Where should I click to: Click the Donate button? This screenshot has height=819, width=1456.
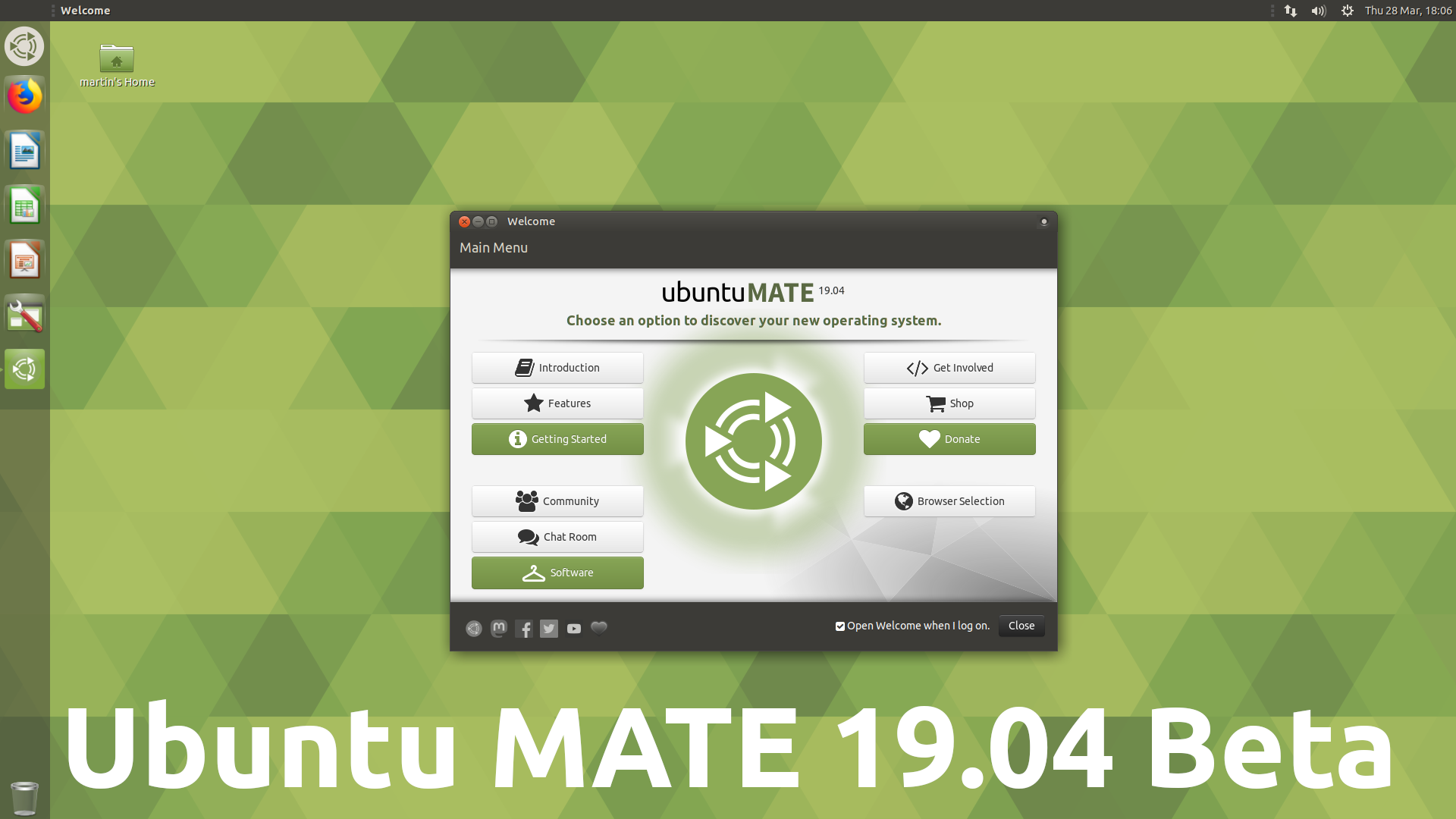coord(949,439)
